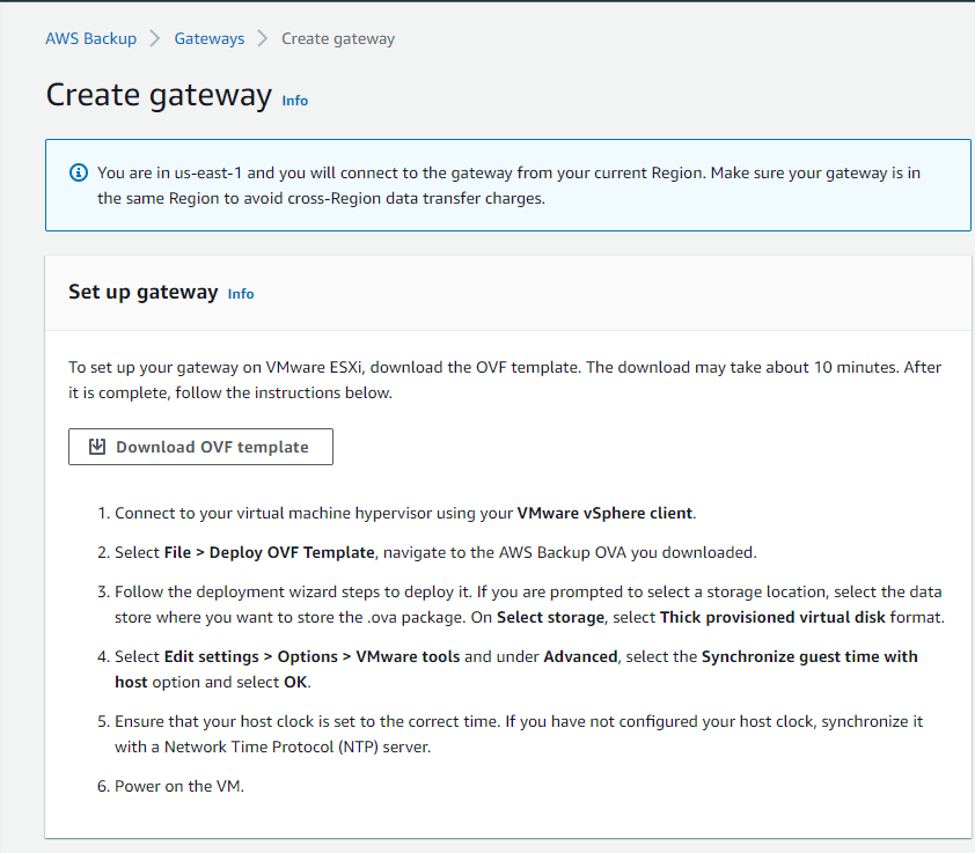Open Info help beside the Set up gateway heading
This screenshot has height=854, width=977.
coord(240,293)
